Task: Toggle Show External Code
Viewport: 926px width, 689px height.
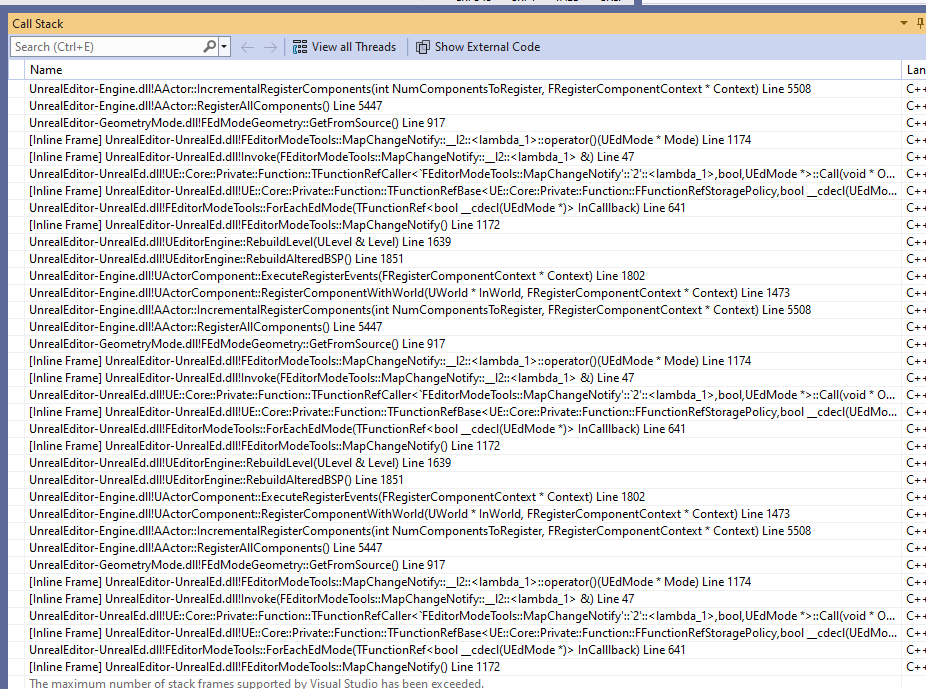Action: (478, 47)
